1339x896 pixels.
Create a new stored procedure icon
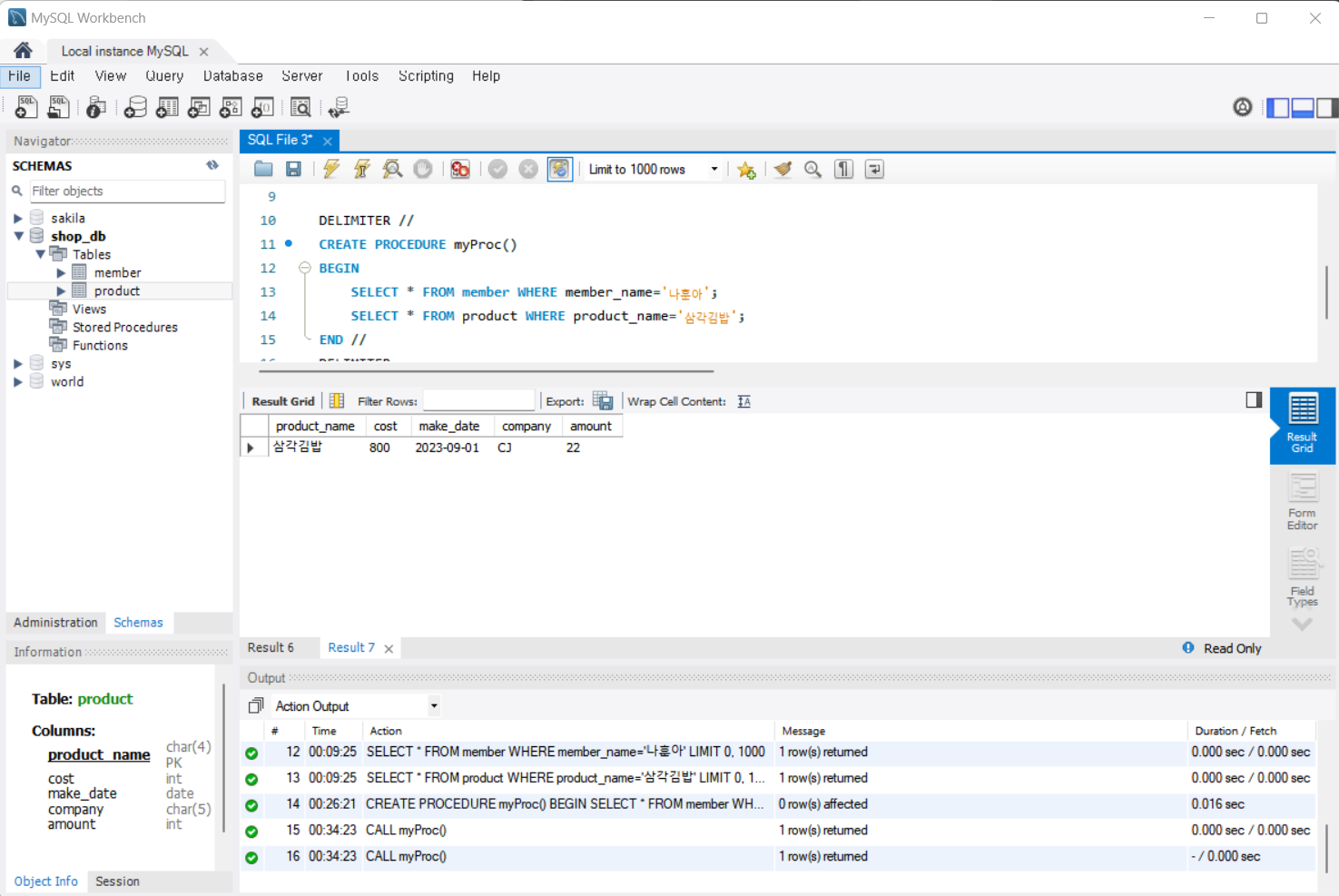[x=231, y=107]
